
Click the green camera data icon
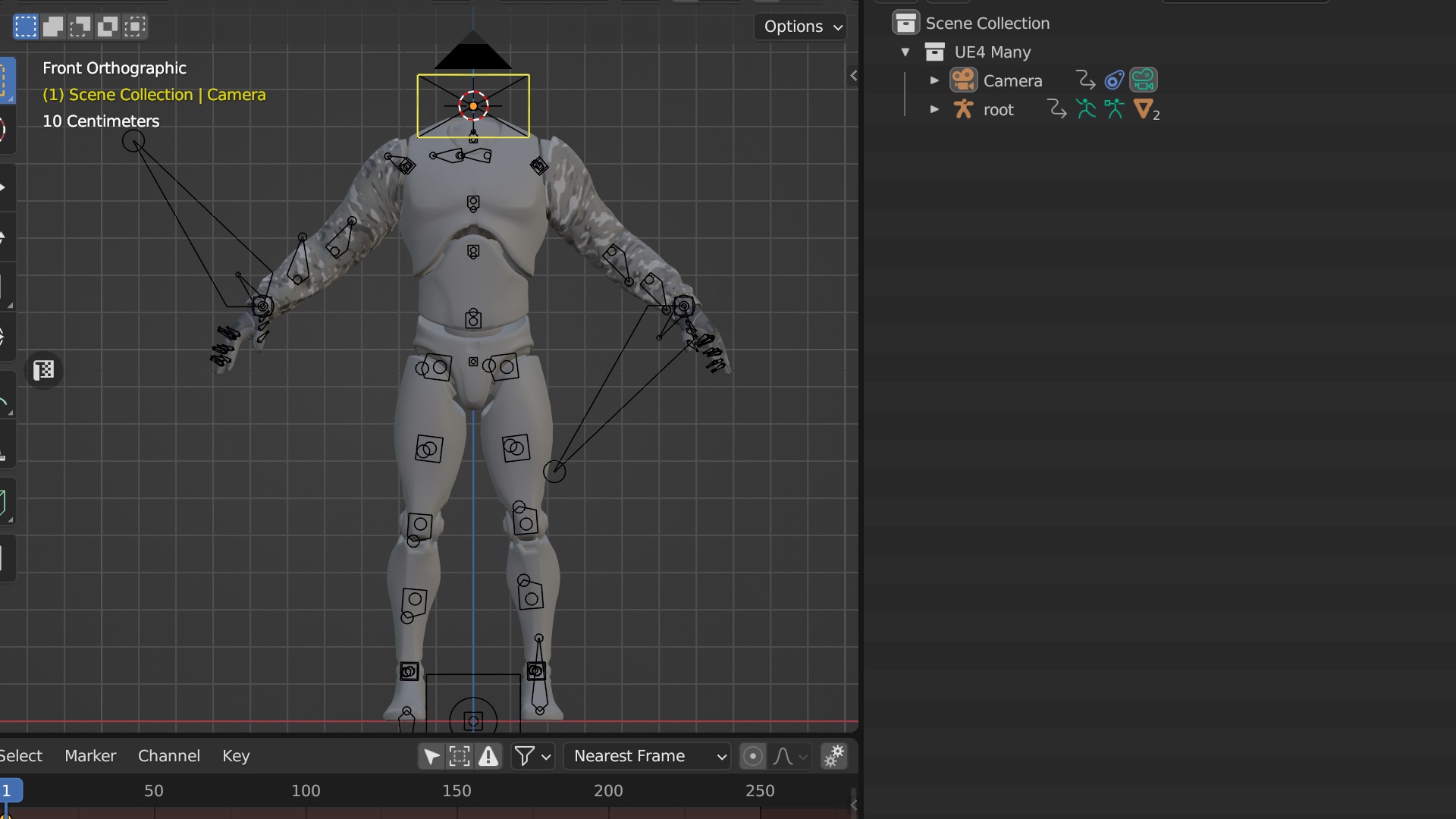coord(1143,80)
